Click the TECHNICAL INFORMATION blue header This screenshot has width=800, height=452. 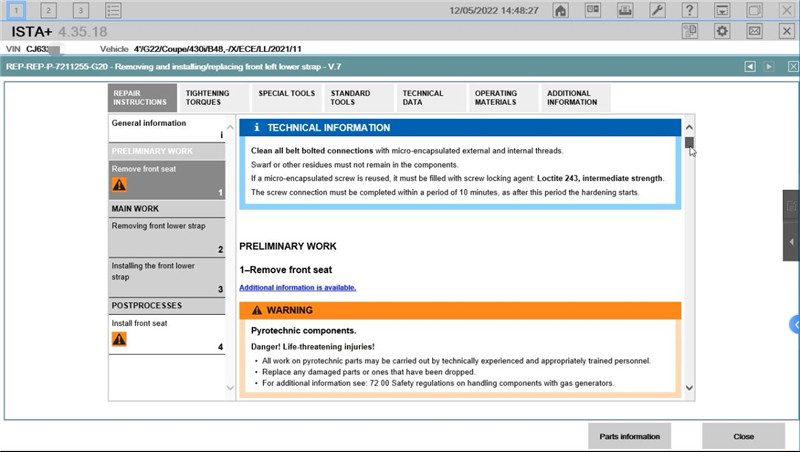coord(460,128)
